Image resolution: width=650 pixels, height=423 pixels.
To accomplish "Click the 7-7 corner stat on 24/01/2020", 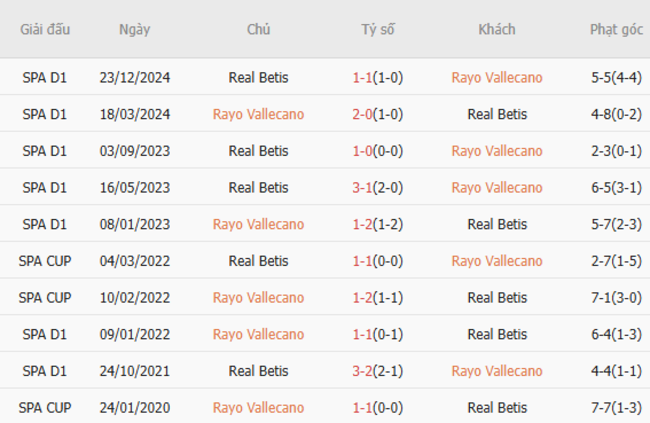I will [x=616, y=407].
